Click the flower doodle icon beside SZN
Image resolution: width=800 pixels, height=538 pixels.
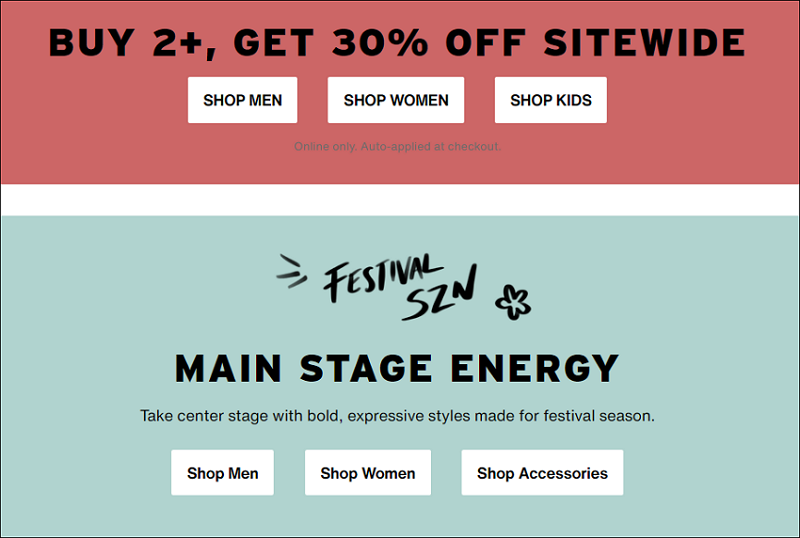tap(513, 303)
